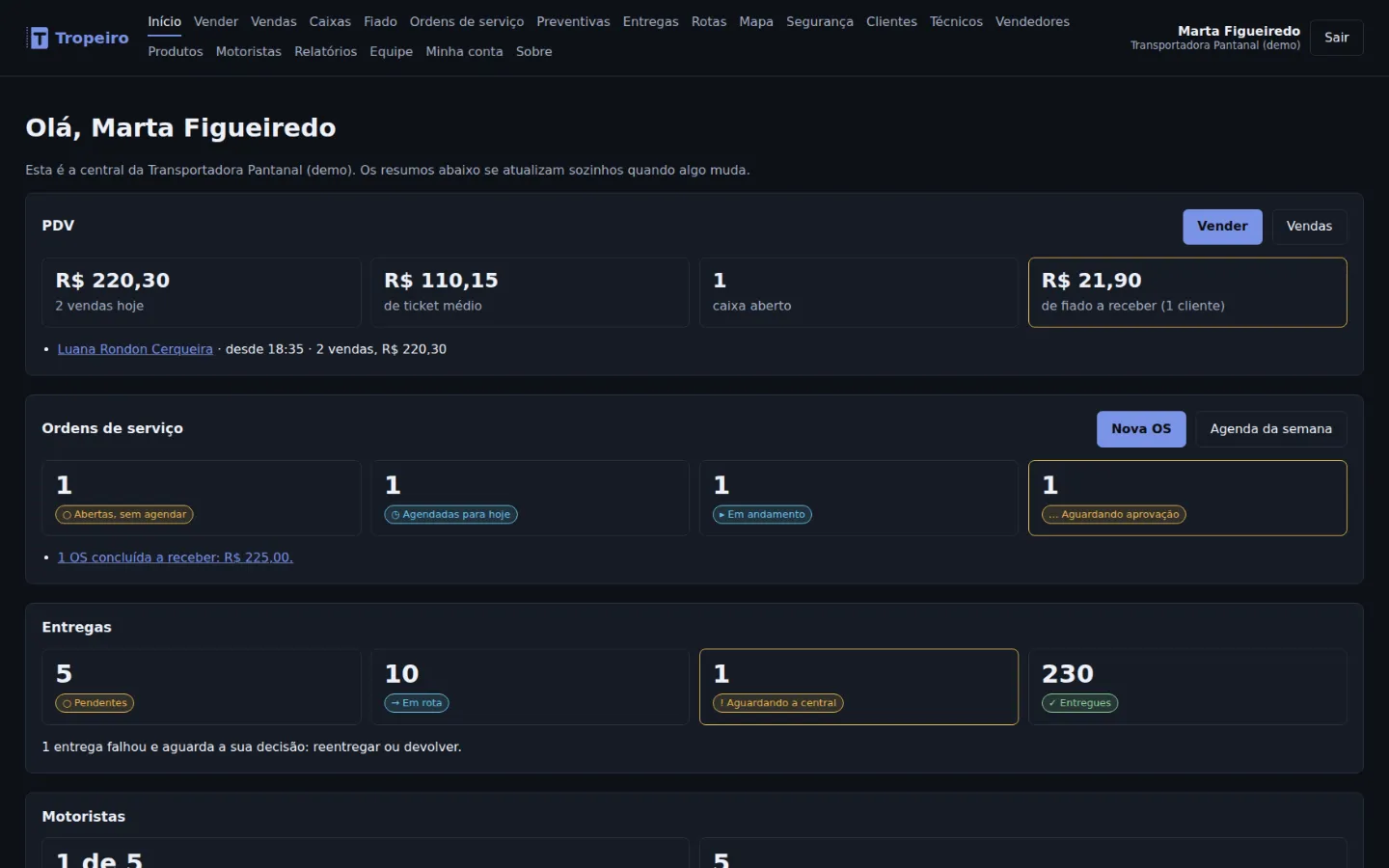Viewport: 1389px width, 868px height.
Task: Navigate to Ordens de serviço in the top menu
Action: [x=467, y=21]
